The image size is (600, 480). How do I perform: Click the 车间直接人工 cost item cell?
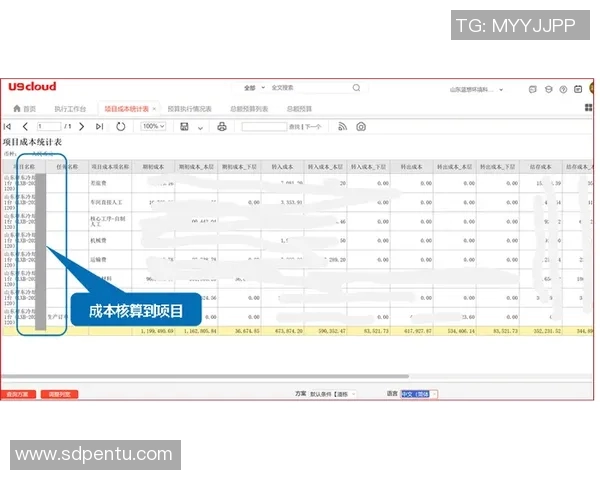[x=110, y=202]
